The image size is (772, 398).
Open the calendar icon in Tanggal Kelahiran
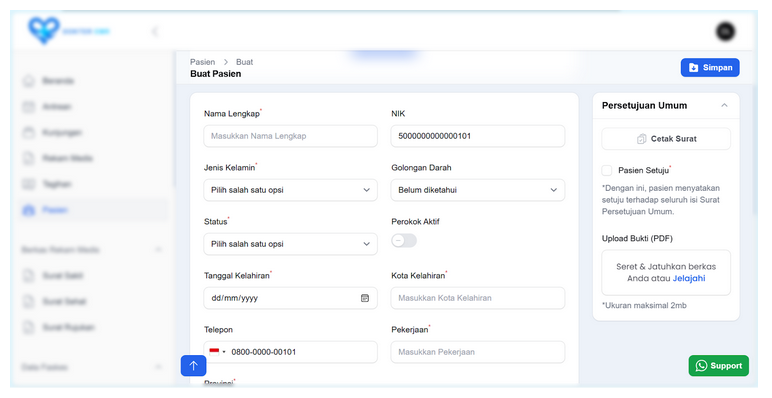point(365,298)
